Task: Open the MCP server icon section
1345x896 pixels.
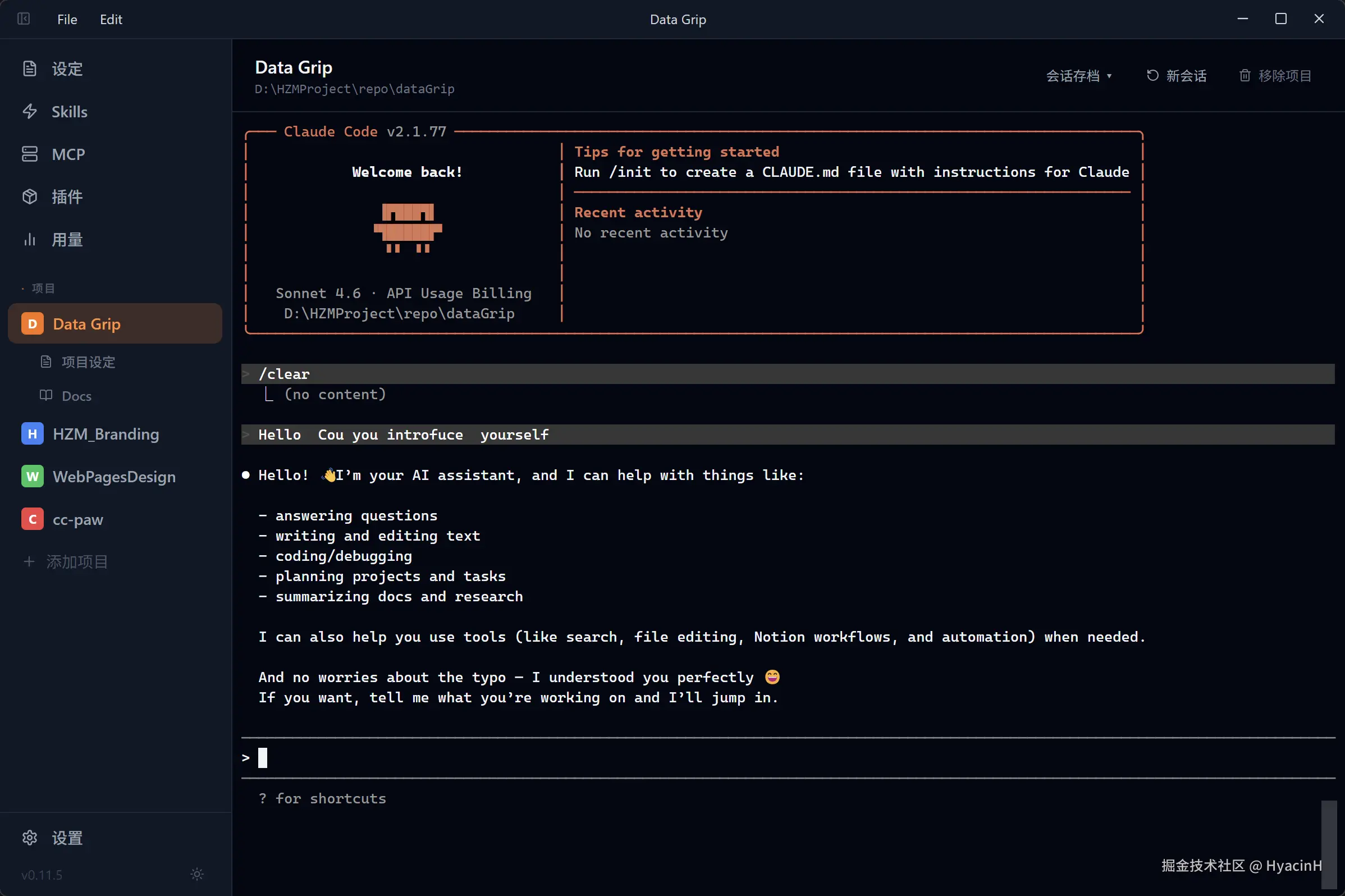Action: [30, 154]
